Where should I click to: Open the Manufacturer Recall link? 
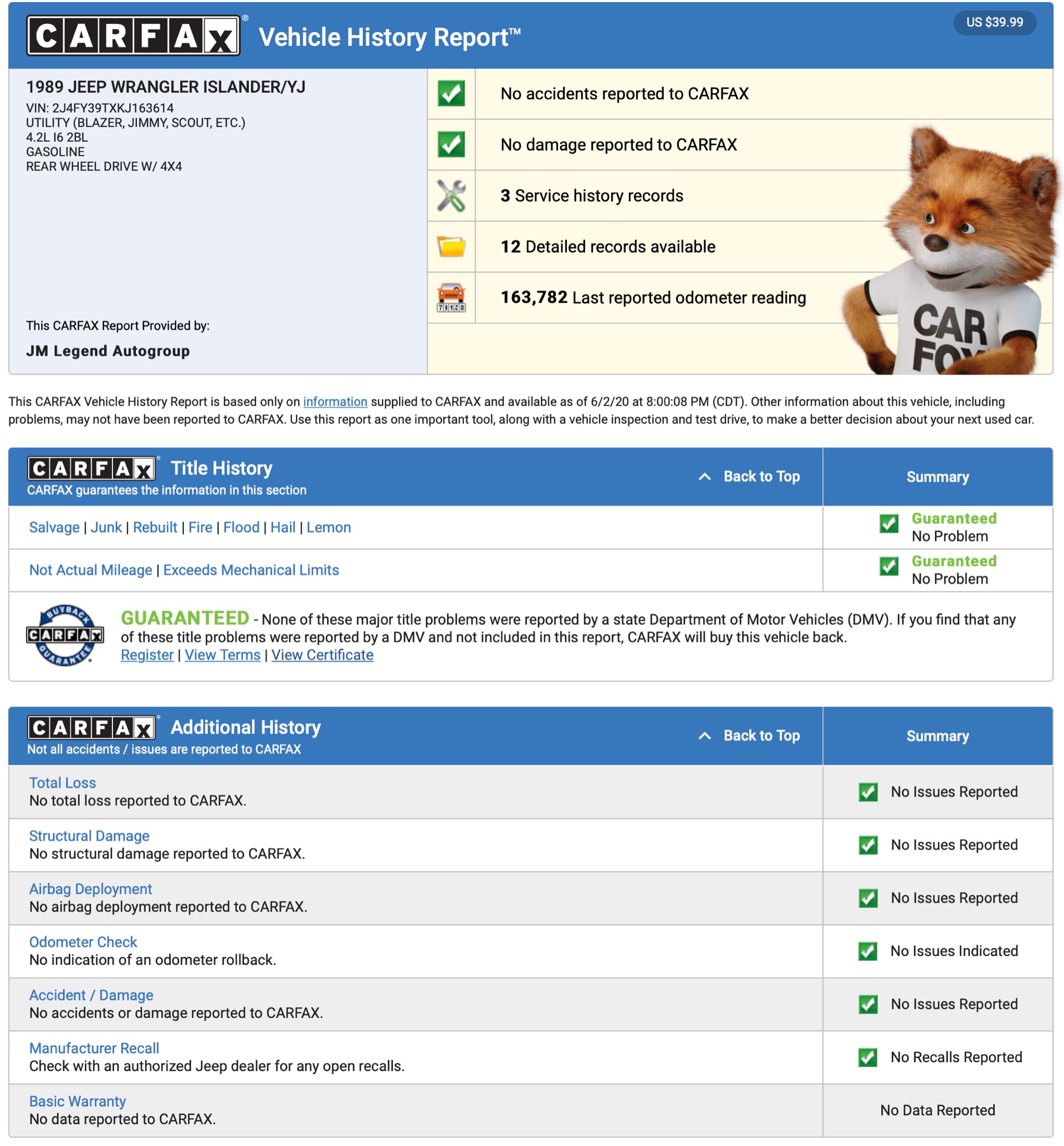click(x=94, y=1048)
